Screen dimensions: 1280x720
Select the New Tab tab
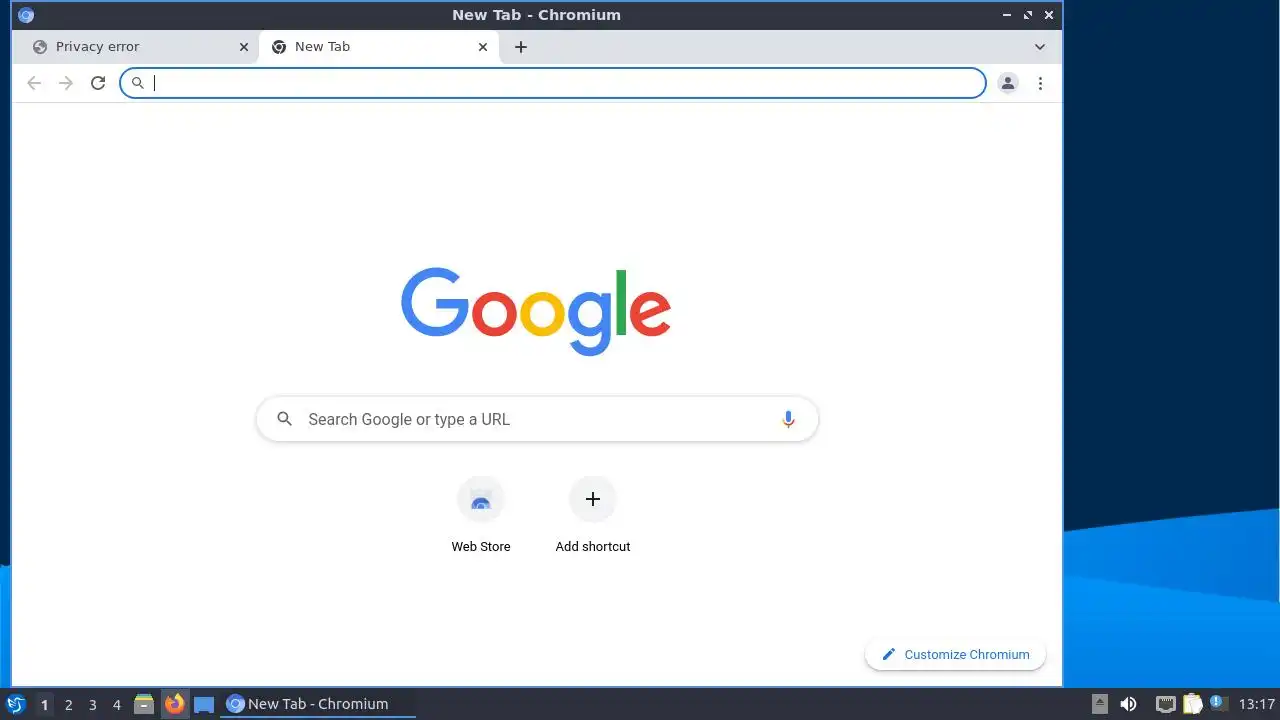[378, 47]
